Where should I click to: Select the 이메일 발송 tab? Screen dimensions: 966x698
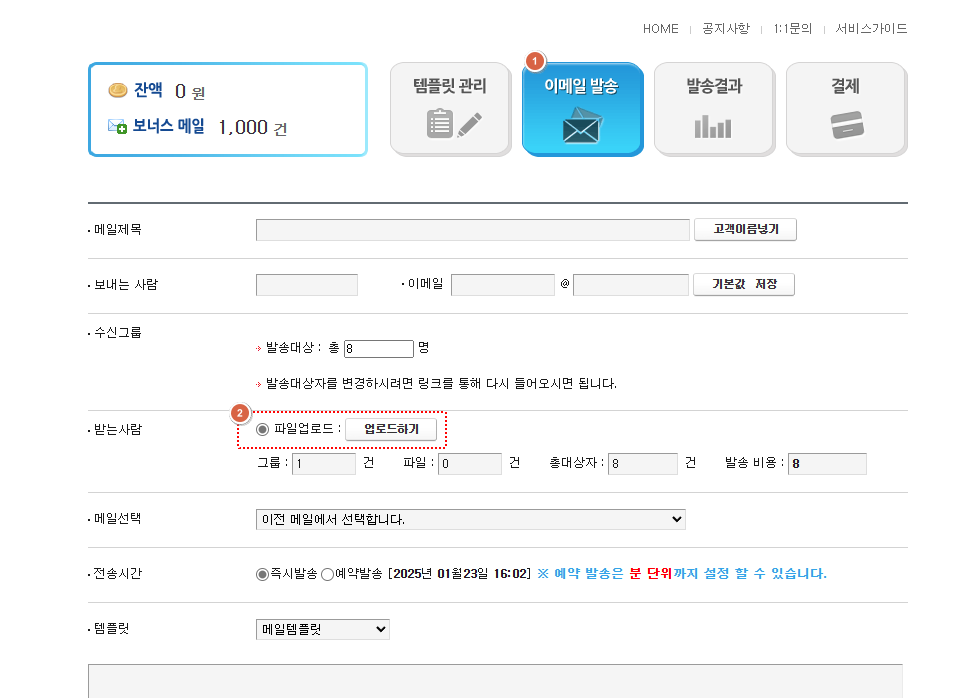[x=582, y=108]
